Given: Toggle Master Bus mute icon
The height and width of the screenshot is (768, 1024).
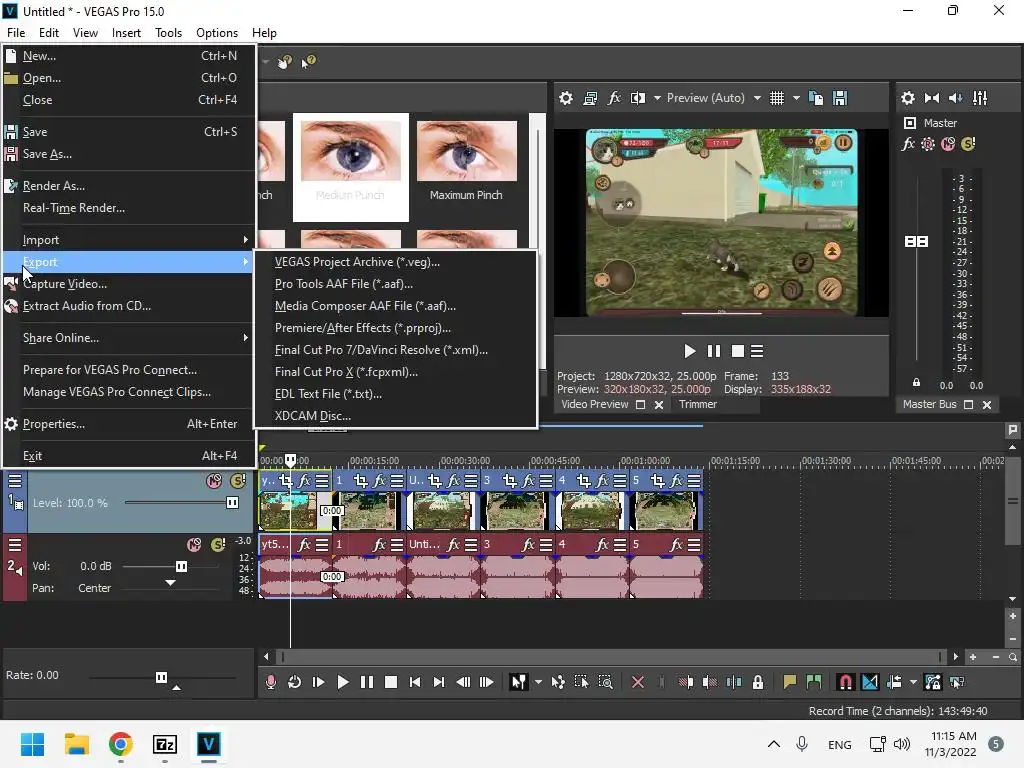Looking at the screenshot, I should 948,144.
